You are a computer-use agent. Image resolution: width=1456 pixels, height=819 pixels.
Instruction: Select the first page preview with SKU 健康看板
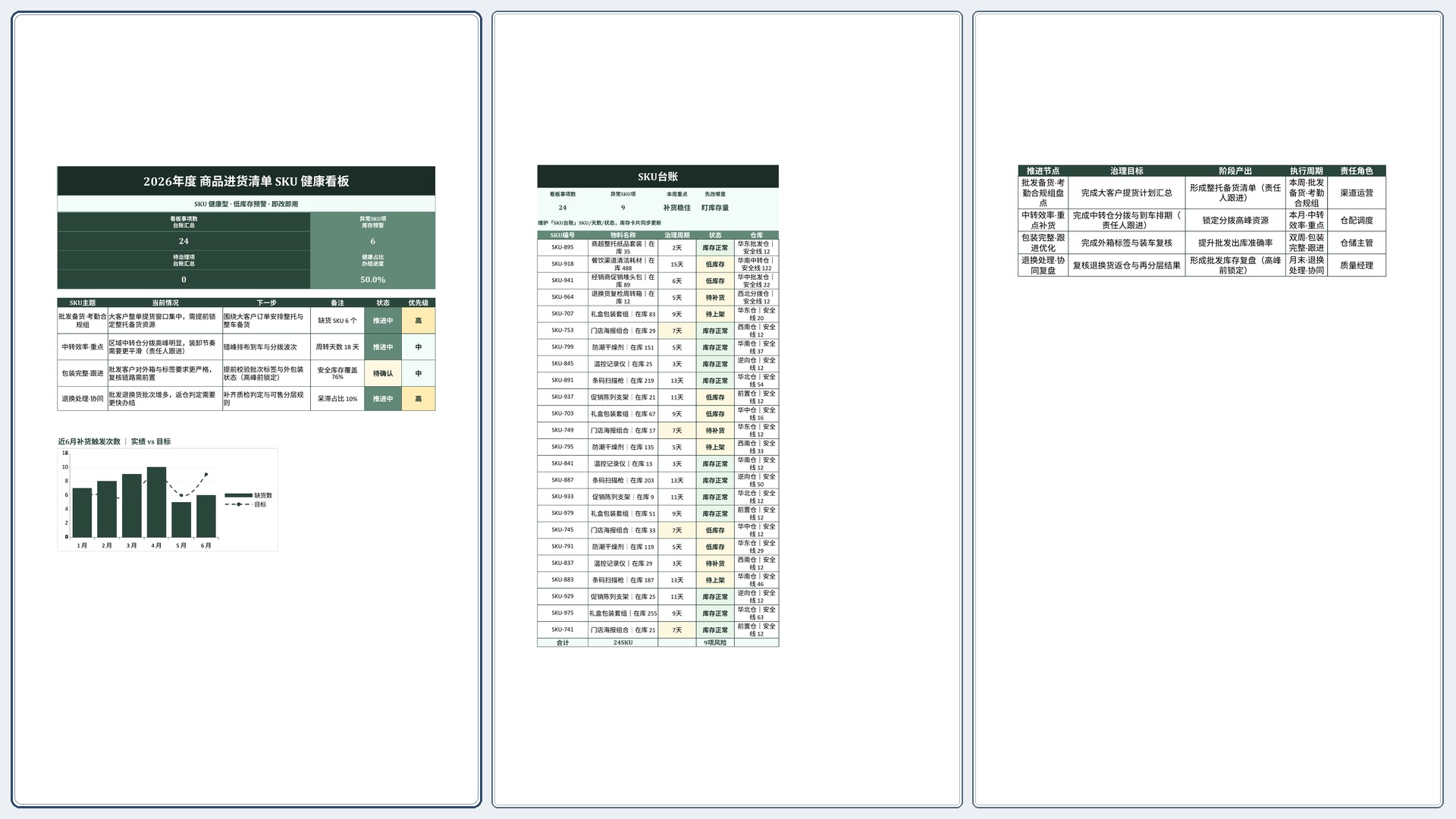pos(246,409)
